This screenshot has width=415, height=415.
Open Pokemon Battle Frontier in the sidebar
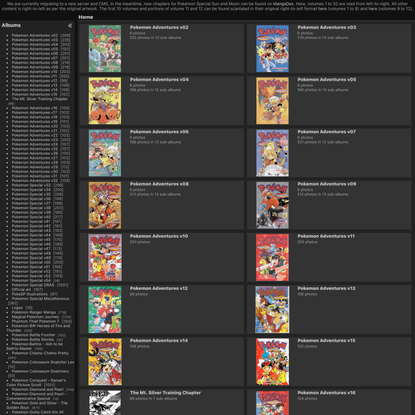tap(33, 335)
